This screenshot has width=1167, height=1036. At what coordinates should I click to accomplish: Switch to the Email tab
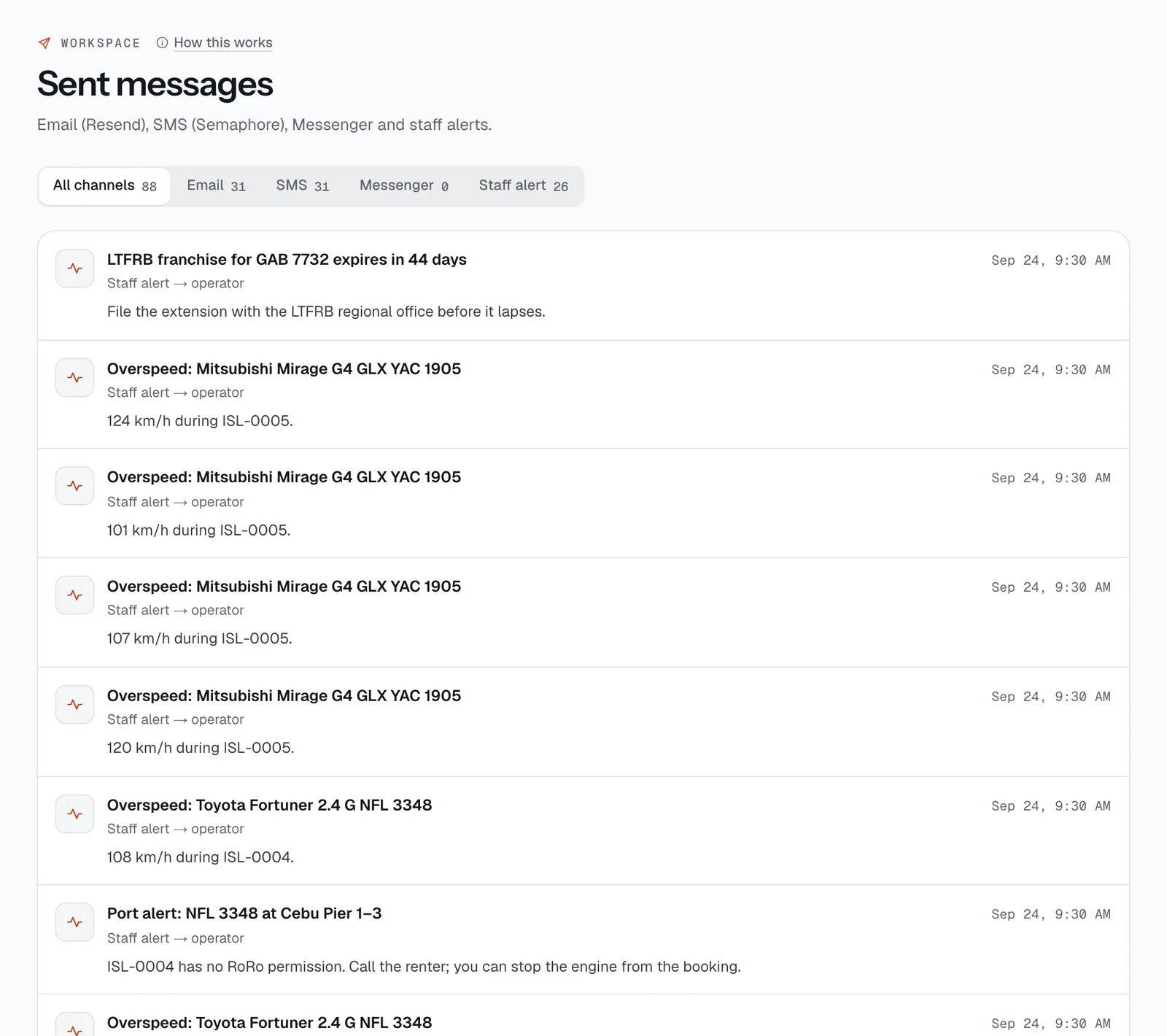pyautogui.click(x=216, y=186)
